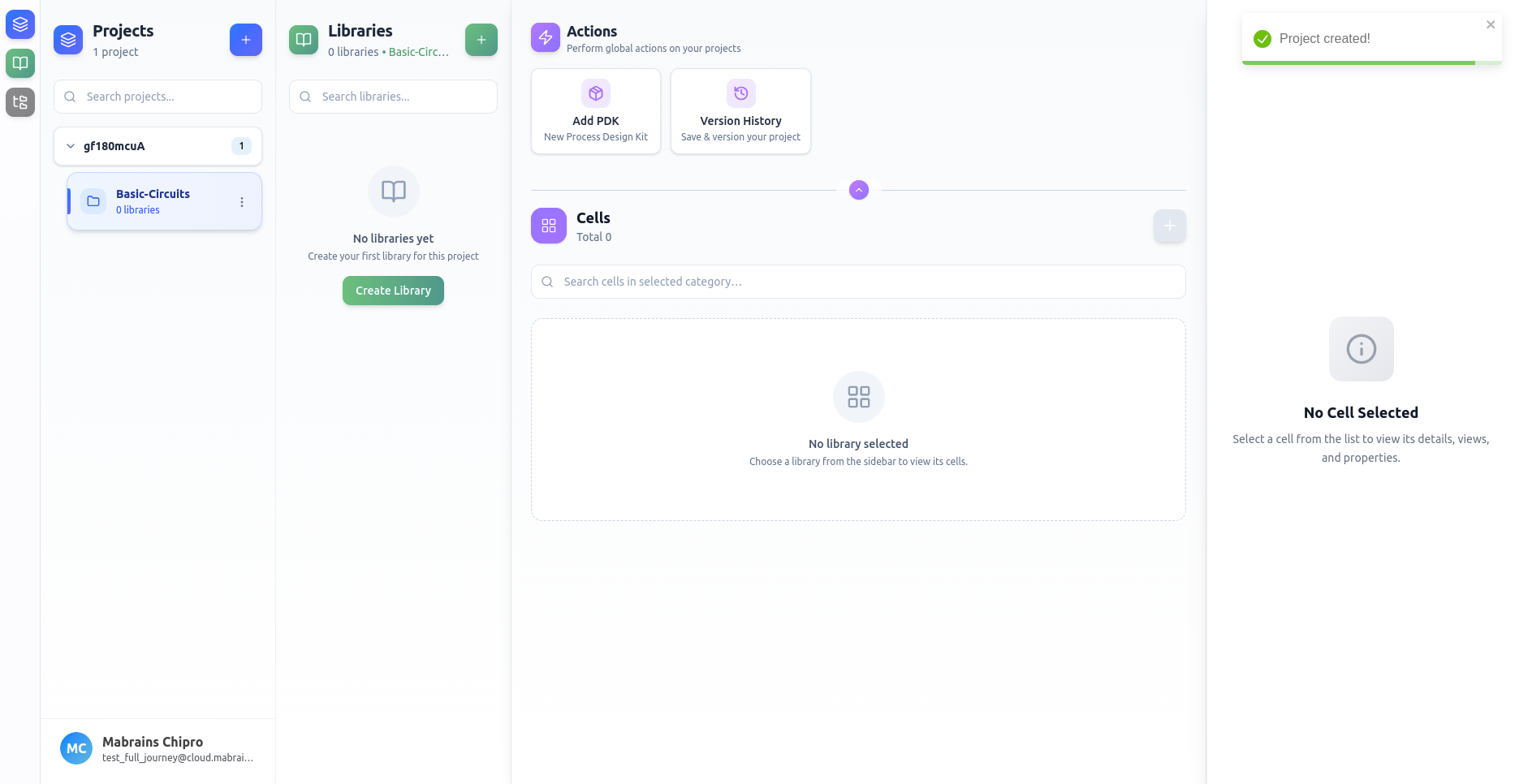Click the Mabrains Chipro account name

click(x=153, y=742)
